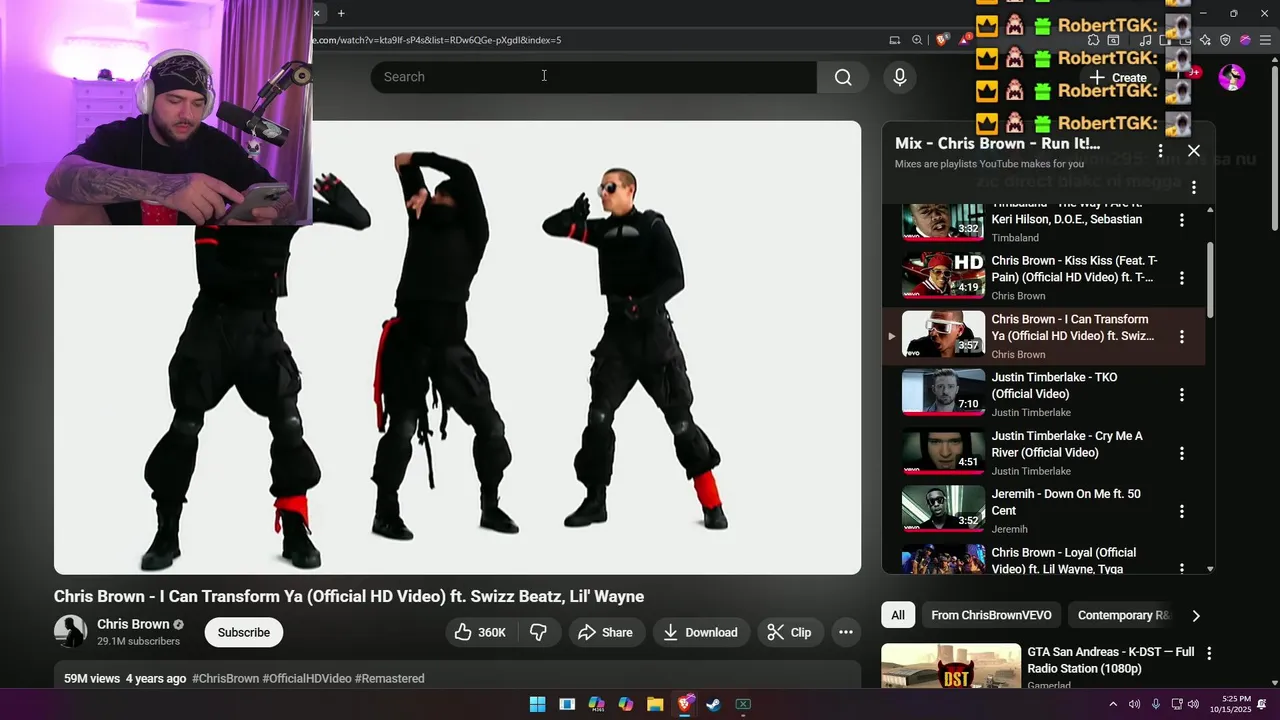
Task: Open options for Cry Me A River item
Action: pos(1181,453)
